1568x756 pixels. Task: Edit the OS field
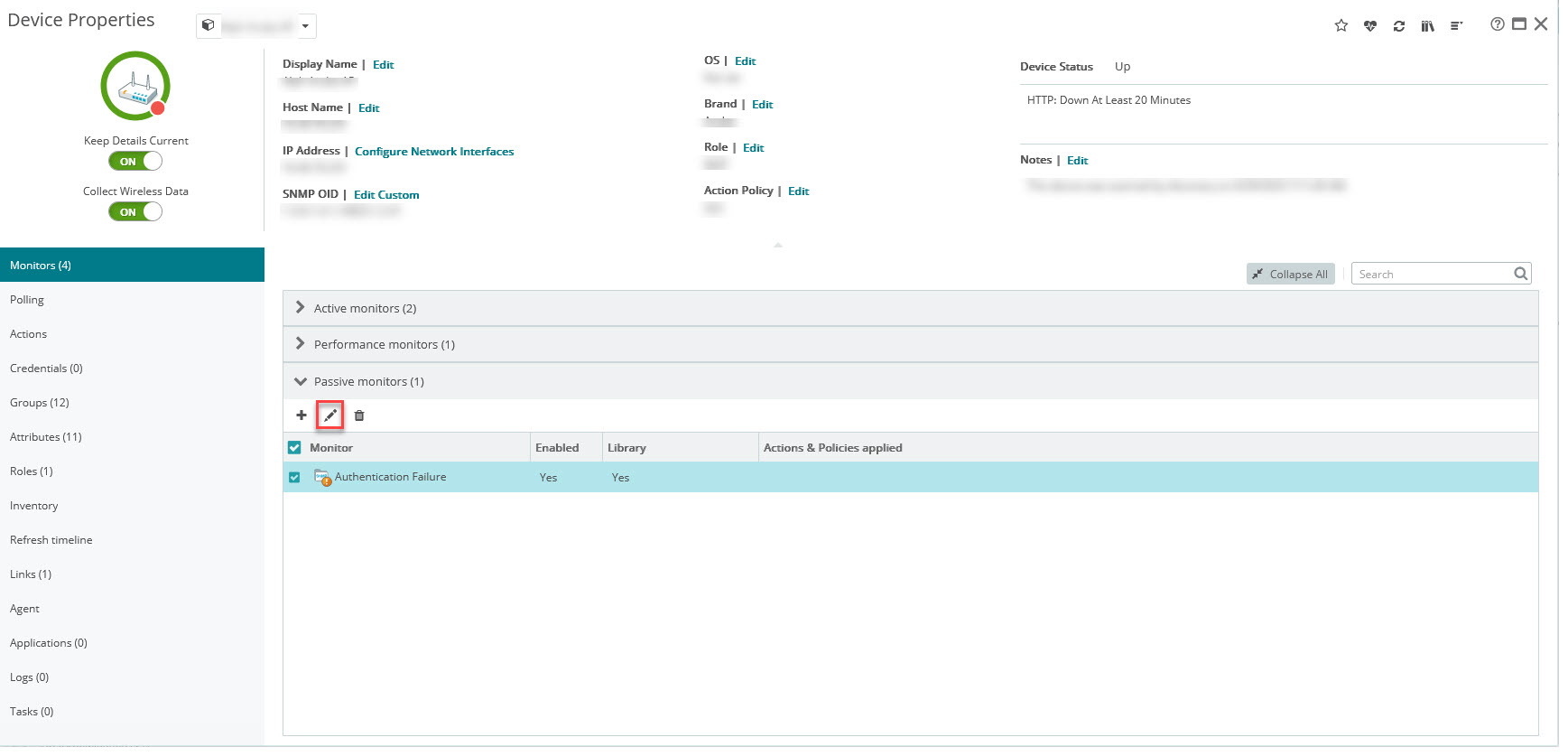[x=745, y=61]
